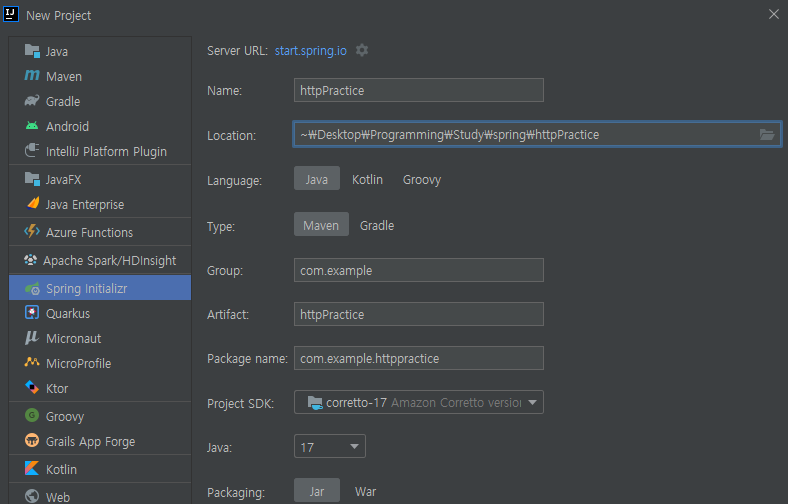The height and width of the screenshot is (504, 788).
Task: Click the Kotlin K icon
Action: click(x=32, y=468)
